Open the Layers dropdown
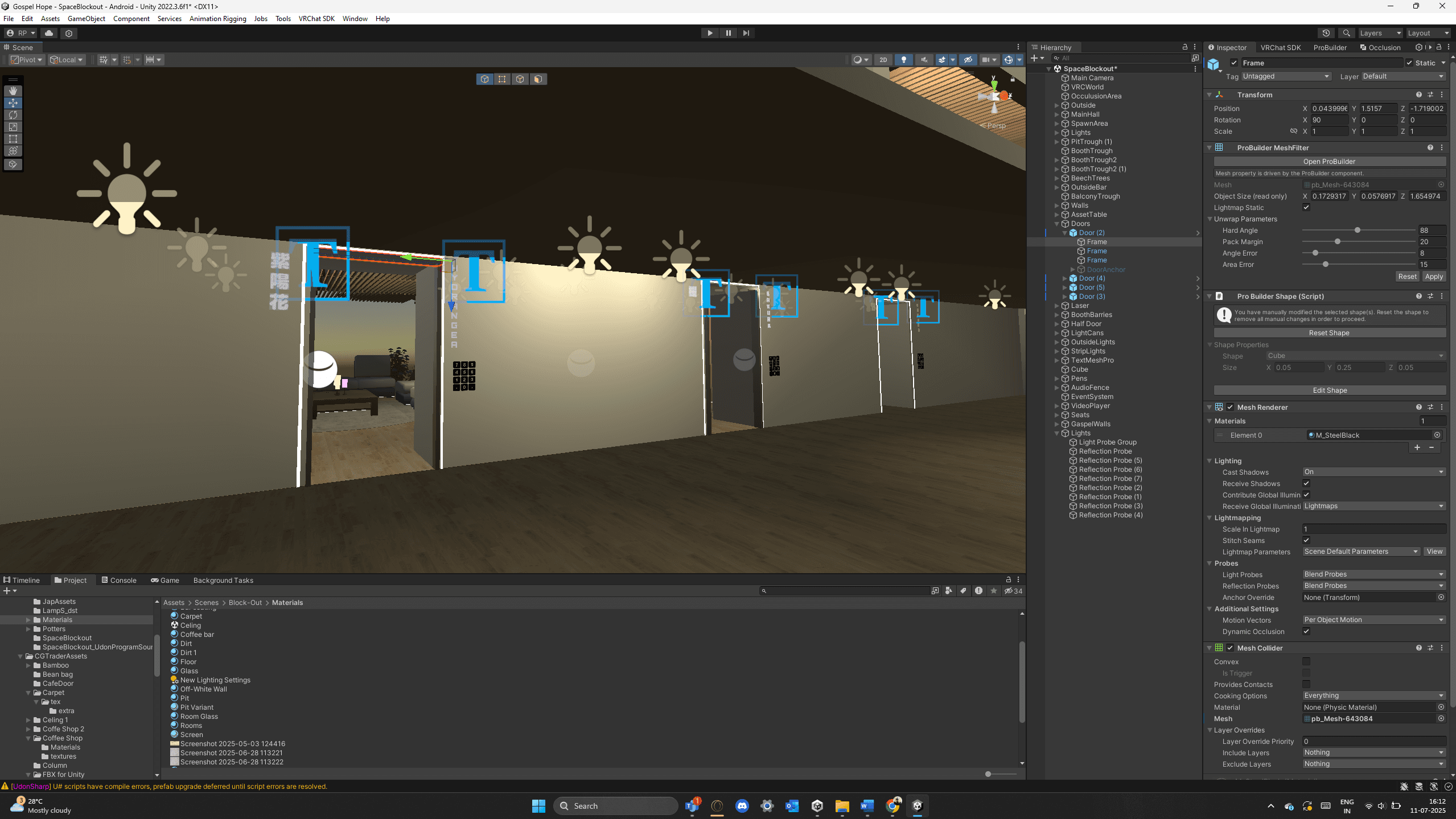Screen dimensions: 1456x819 pyautogui.click(x=1380, y=33)
